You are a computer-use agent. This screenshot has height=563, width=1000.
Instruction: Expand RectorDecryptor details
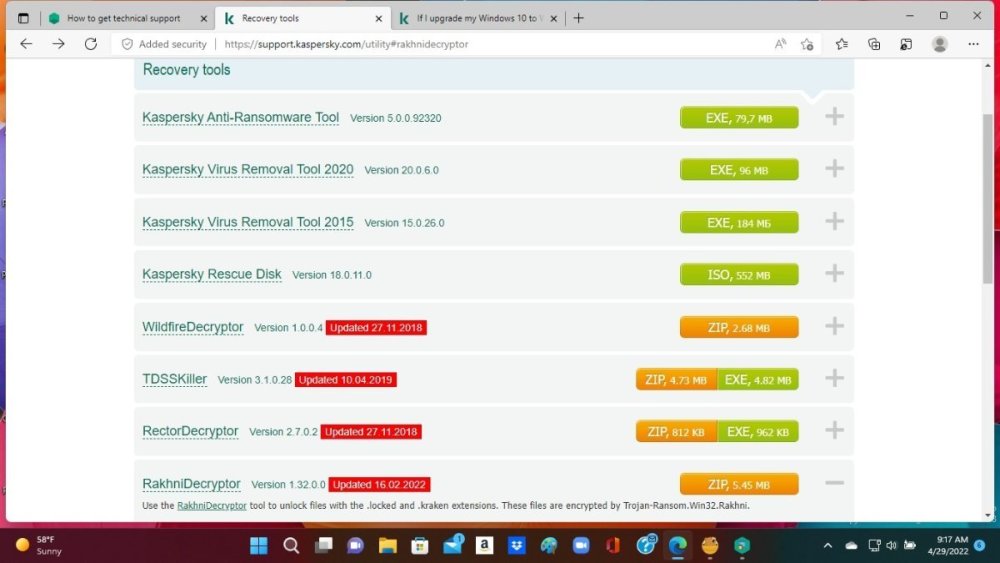tap(834, 430)
